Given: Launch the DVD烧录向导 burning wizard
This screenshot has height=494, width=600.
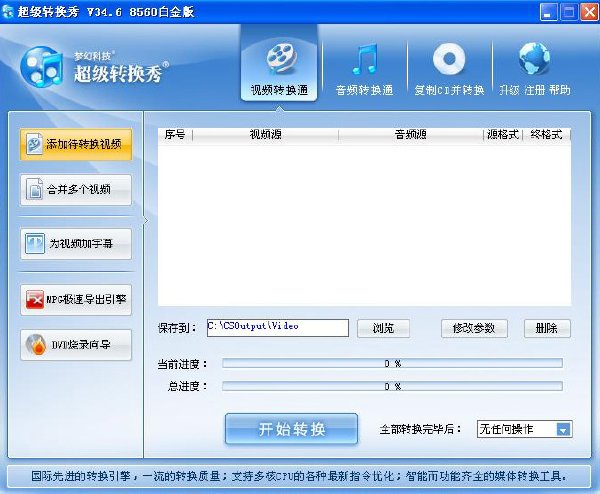Looking at the screenshot, I should point(76,345).
